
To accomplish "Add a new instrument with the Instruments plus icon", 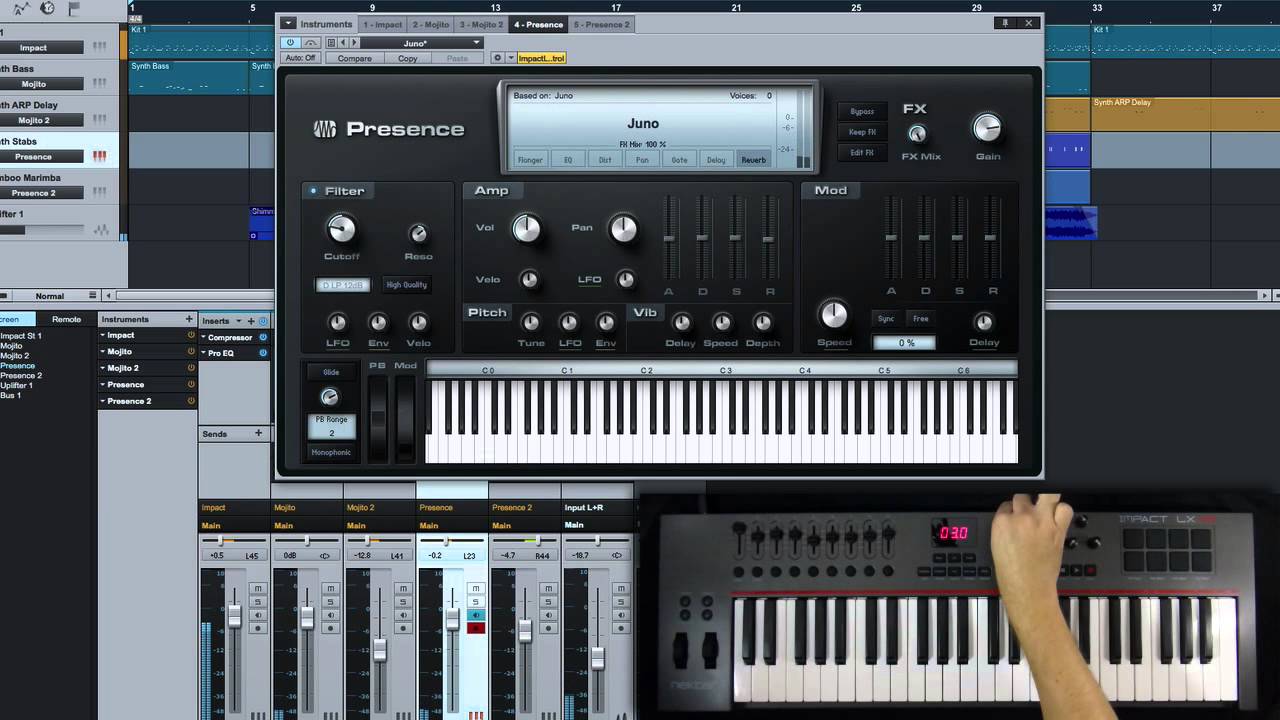I will pyautogui.click(x=189, y=319).
